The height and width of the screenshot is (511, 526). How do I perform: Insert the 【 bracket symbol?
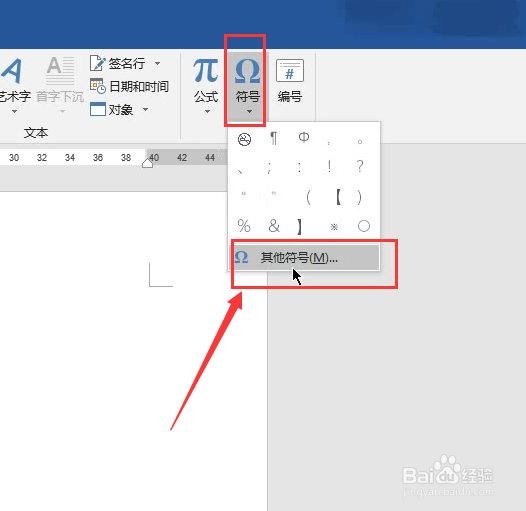pyautogui.click(x=338, y=197)
